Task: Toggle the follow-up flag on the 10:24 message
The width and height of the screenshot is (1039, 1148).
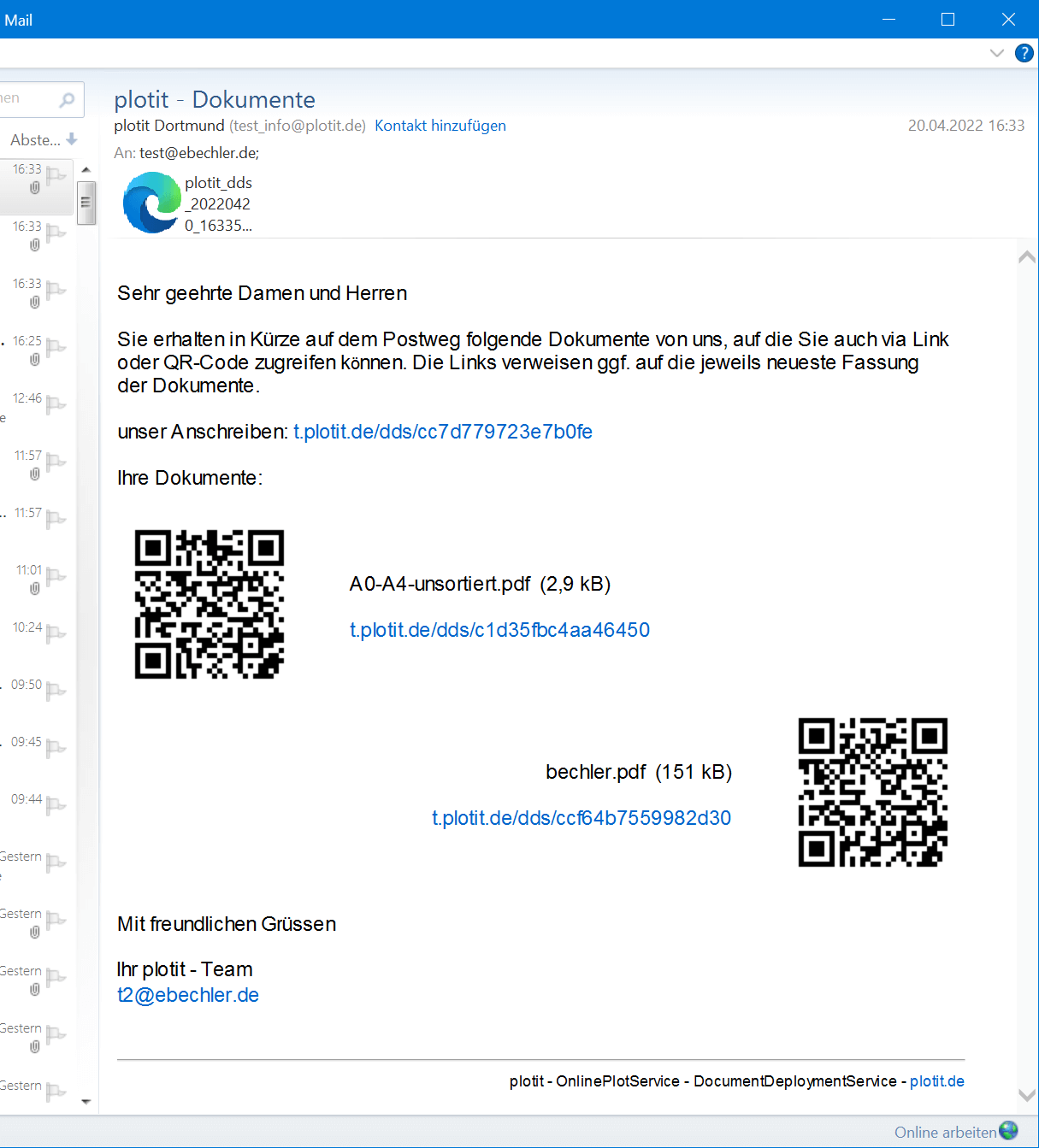Action: [55, 634]
